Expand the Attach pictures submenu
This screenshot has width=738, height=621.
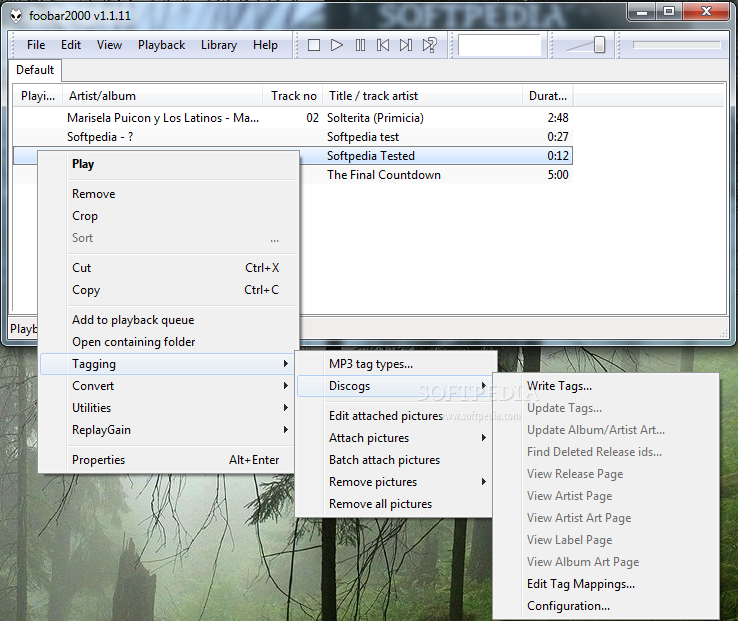tap(394, 438)
